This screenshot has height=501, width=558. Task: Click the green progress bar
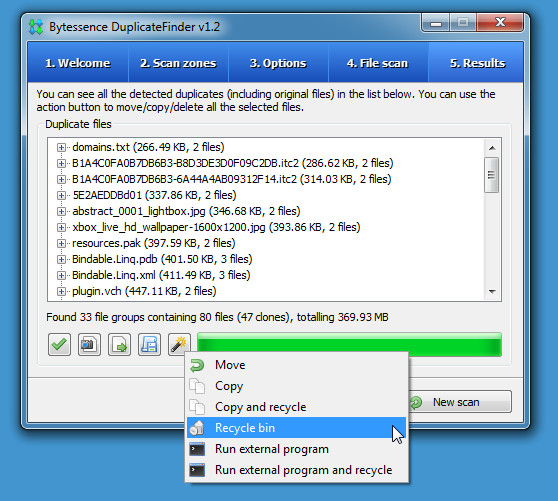(x=349, y=344)
